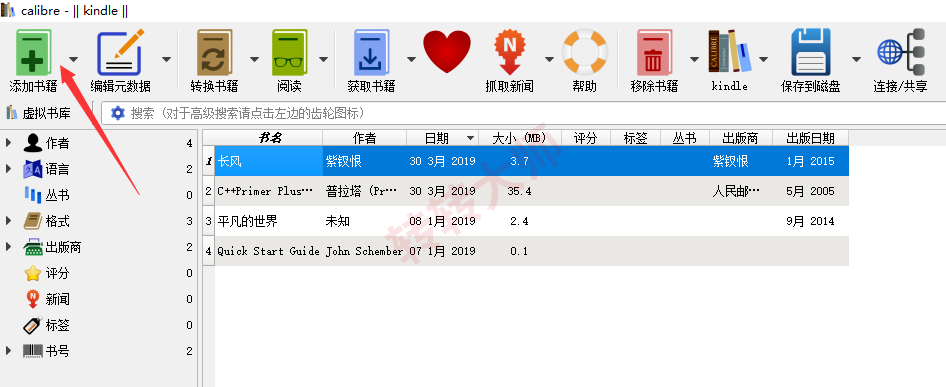Open the dropdown arrow beside Remove books
This screenshot has height=387, width=946.
(694, 59)
